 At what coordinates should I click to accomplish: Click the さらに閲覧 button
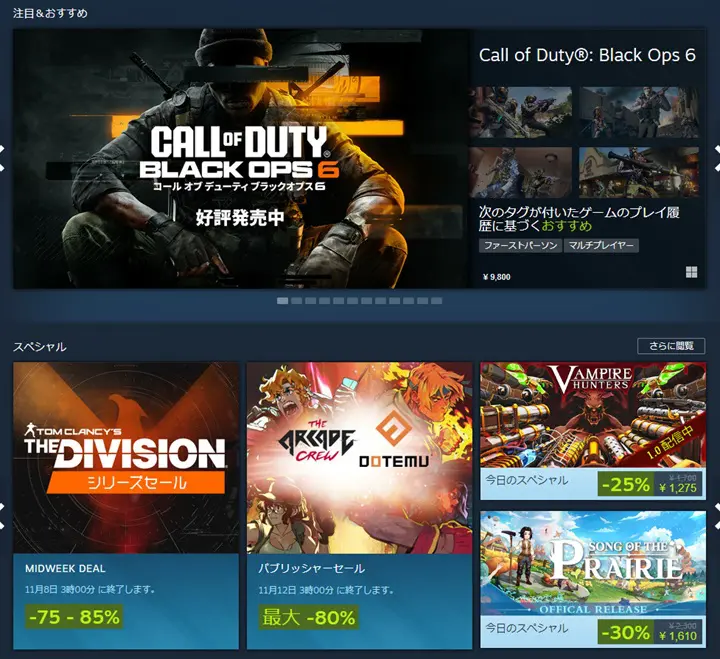671,346
